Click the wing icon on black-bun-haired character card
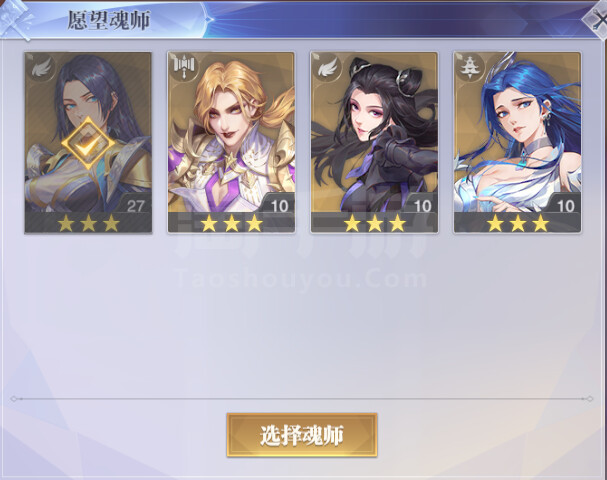This screenshot has height=480, width=607. coord(328,68)
